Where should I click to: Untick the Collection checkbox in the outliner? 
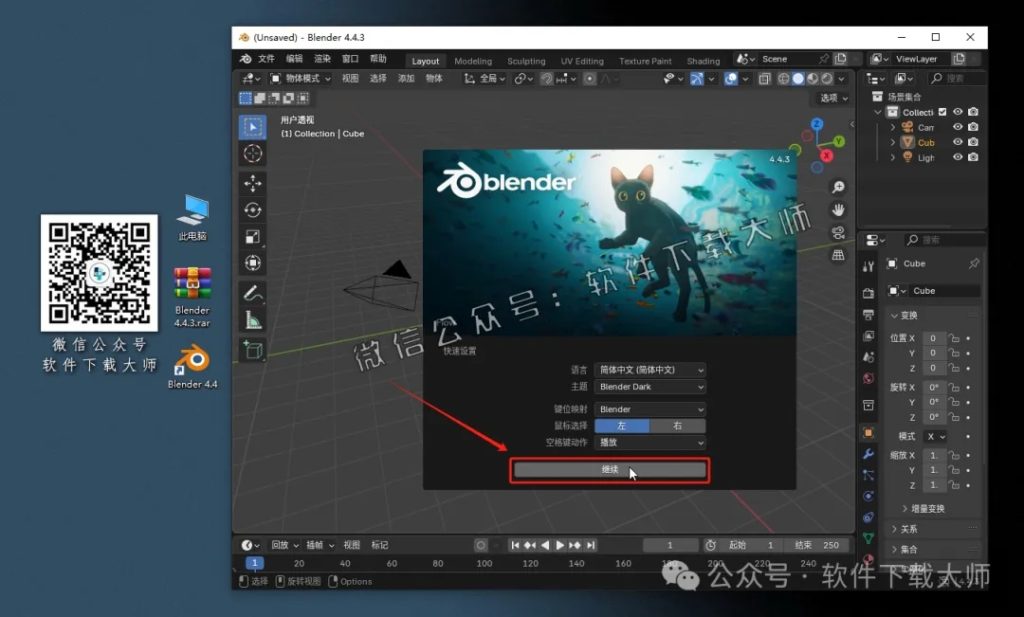click(942, 112)
